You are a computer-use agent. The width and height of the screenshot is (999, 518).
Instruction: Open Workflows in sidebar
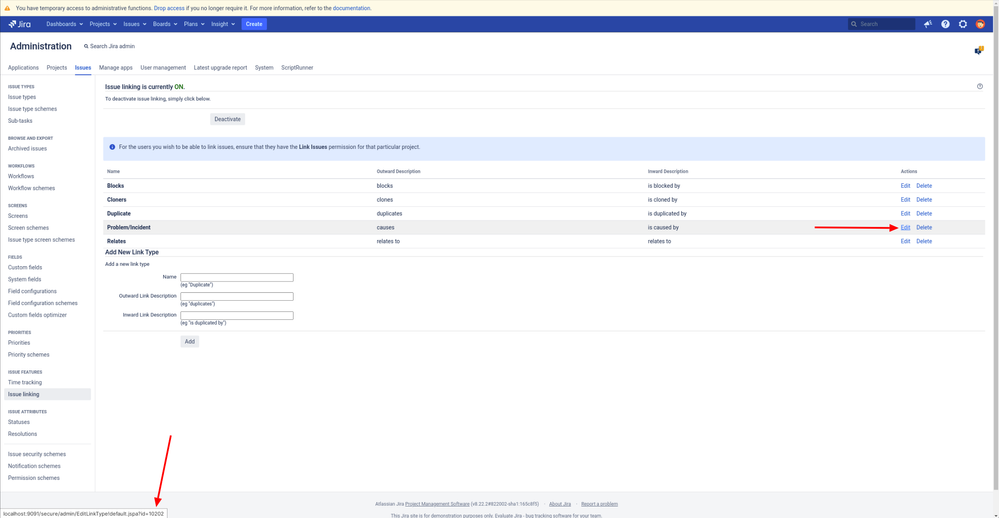tap(21, 176)
